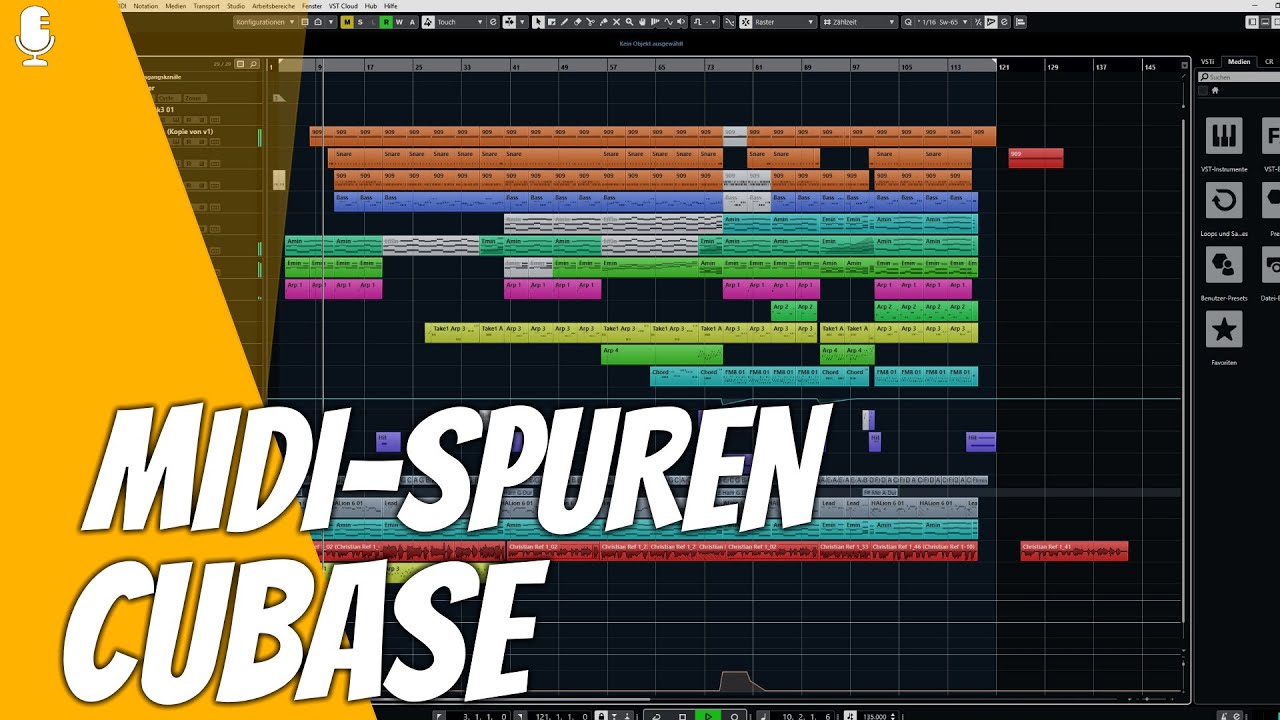Open the Medien menu
The width and height of the screenshot is (1280, 720).
coord(176,5)
